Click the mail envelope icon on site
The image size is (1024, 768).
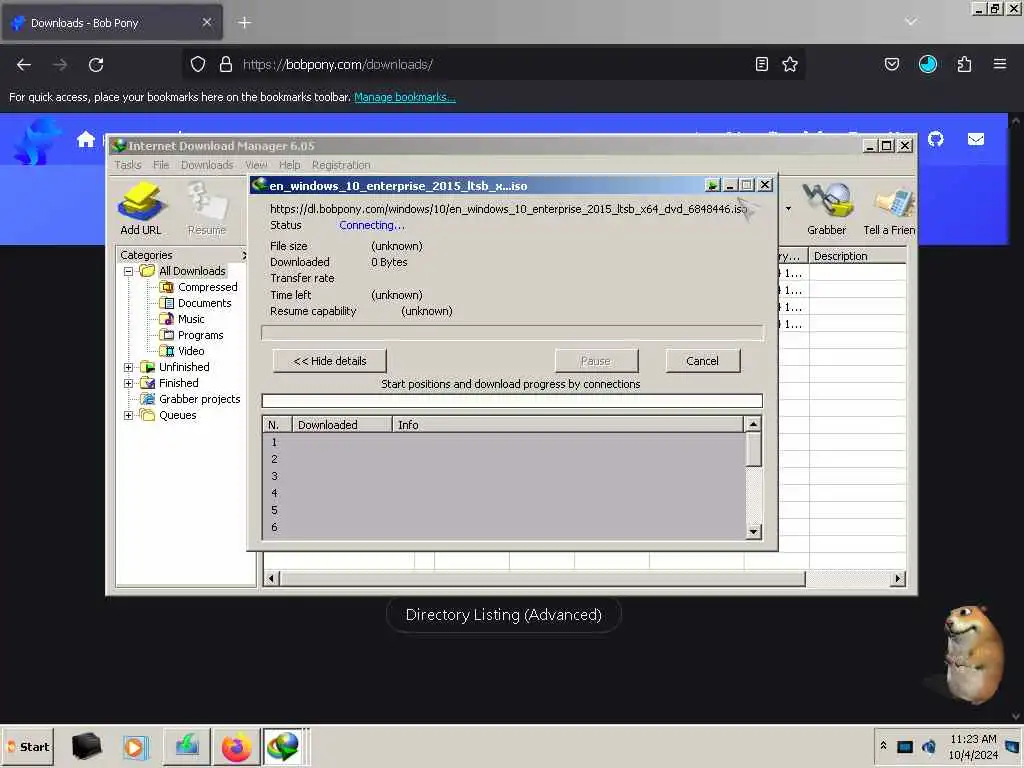[976, 140]
